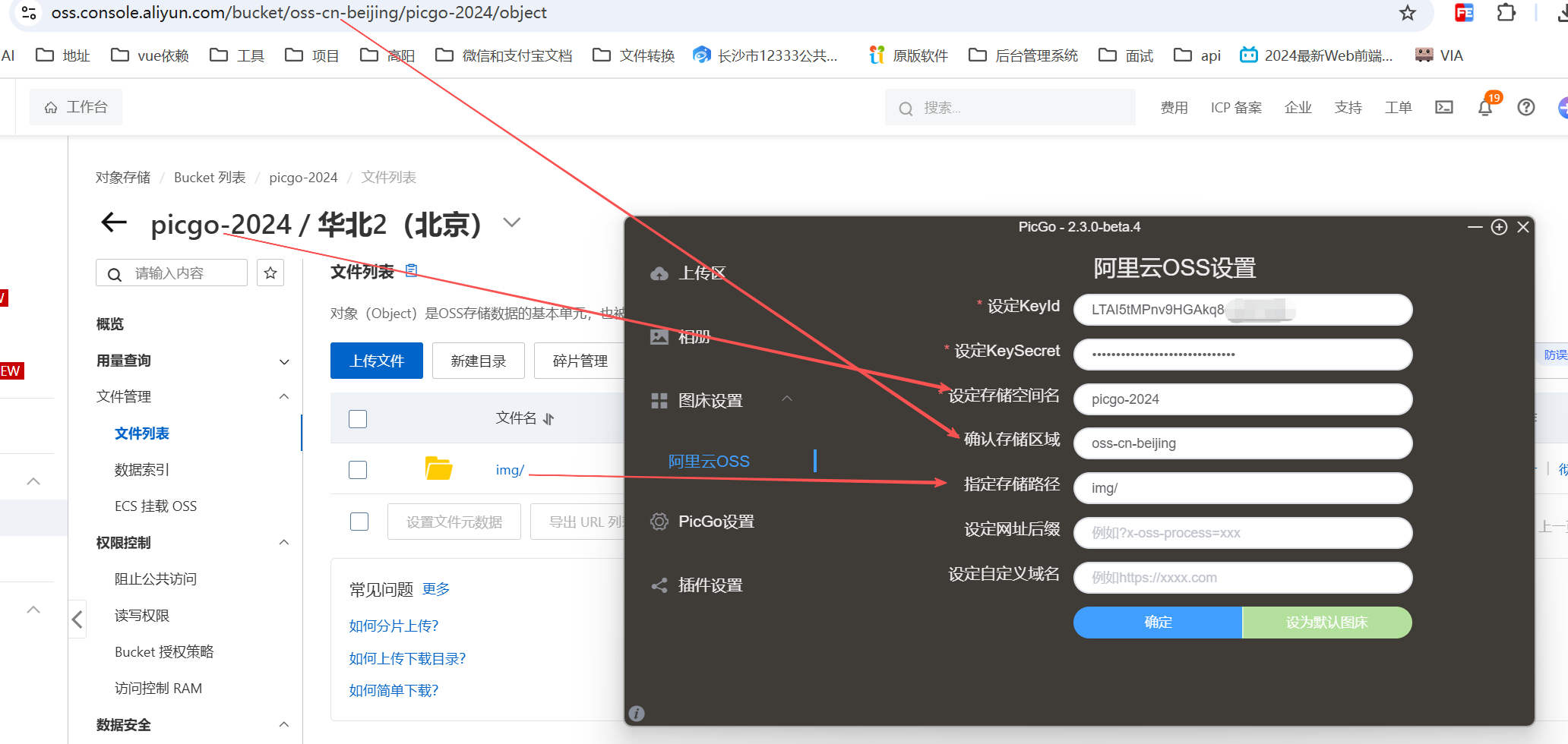
Task: Click the notification bell icon
Action: click(1485, 108)
